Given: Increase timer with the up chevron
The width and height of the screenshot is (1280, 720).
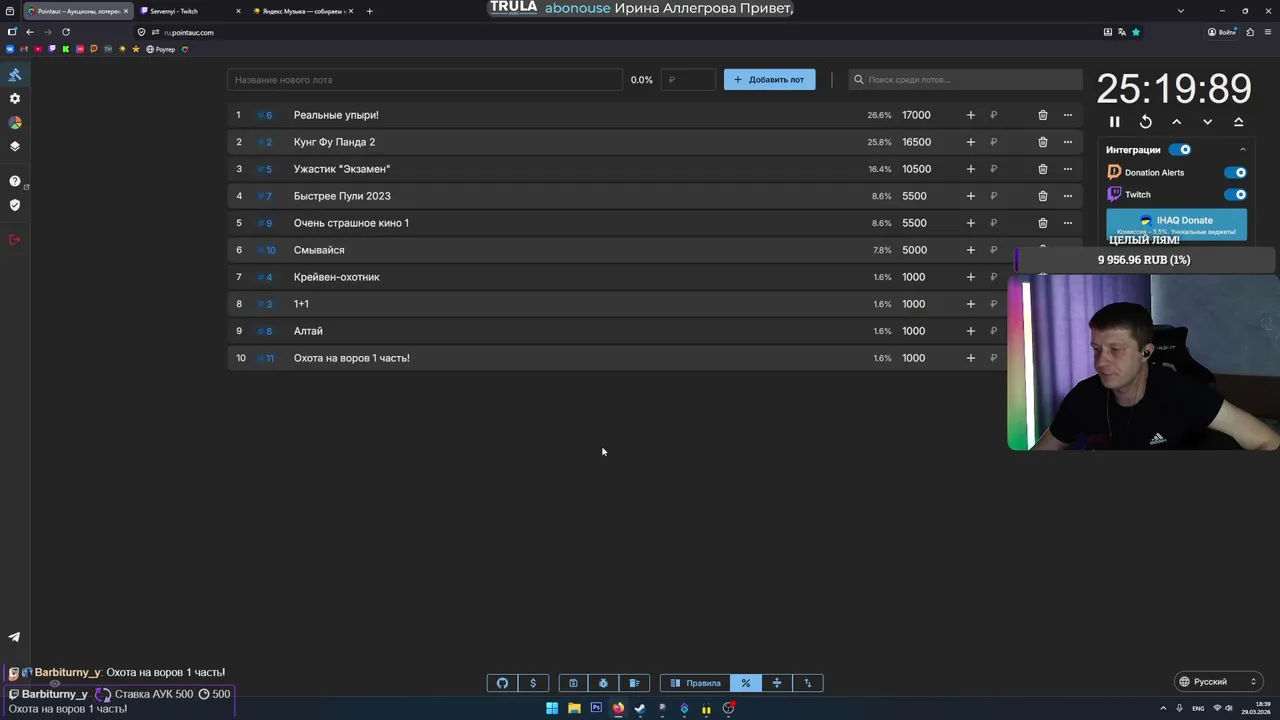Looking at the screenshot, I should click(x=1176, y=122).
